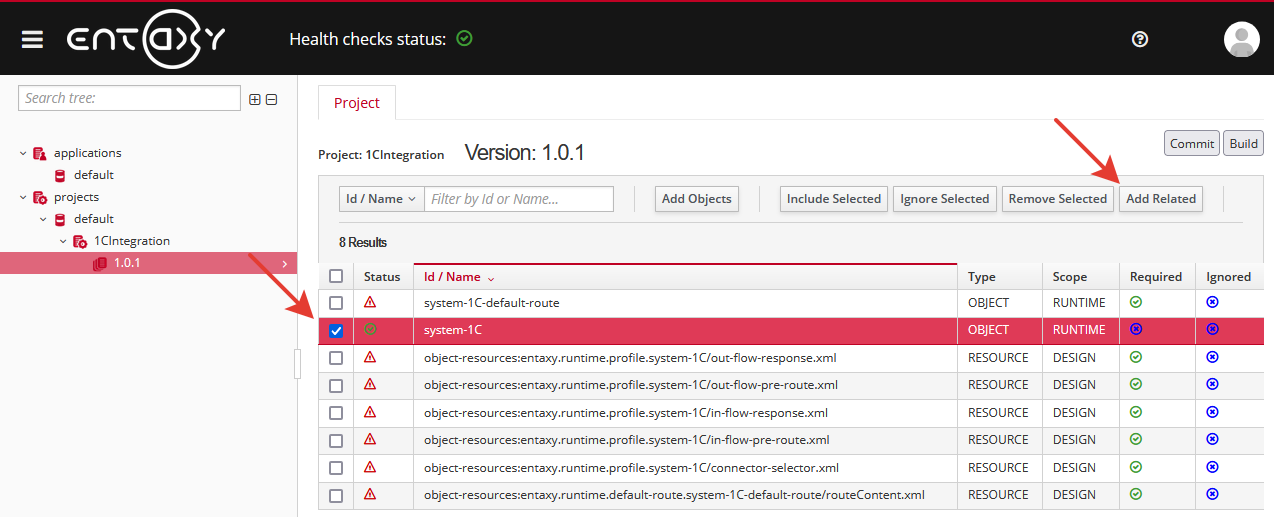The image size is (1274, 517).
Task: Focus the Search tree input field
Action: coord(129,98)
